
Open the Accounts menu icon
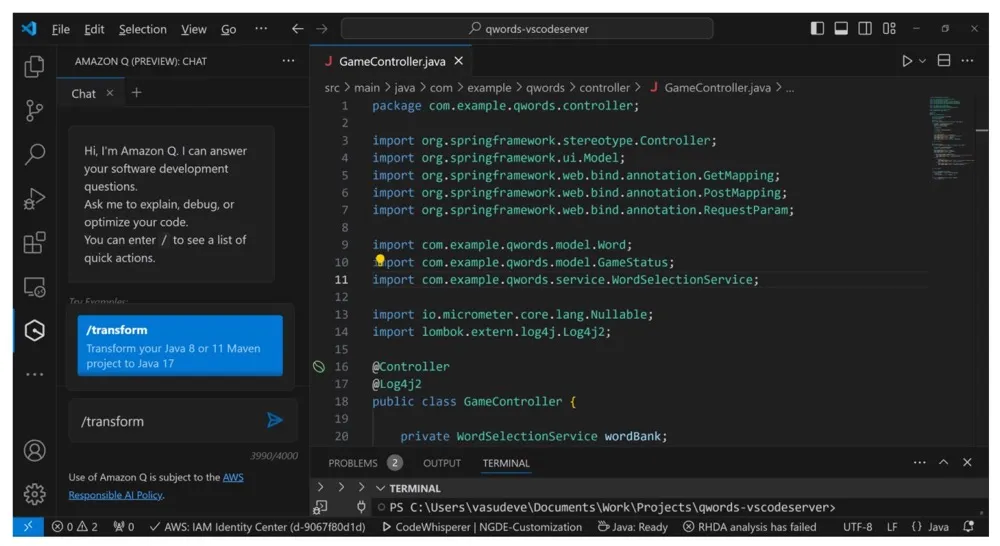click(x=34, y=450)
